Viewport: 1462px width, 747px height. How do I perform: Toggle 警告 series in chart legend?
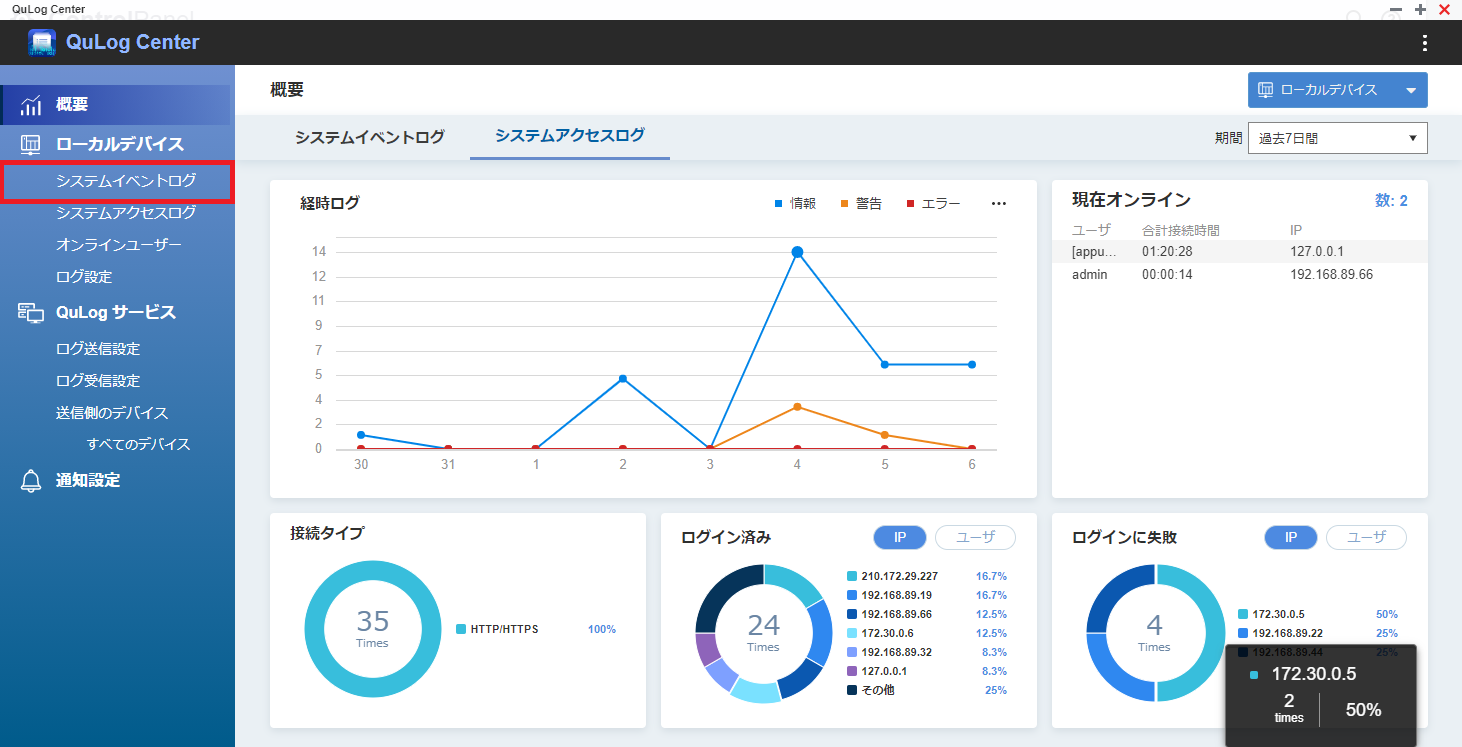point(861,204)
